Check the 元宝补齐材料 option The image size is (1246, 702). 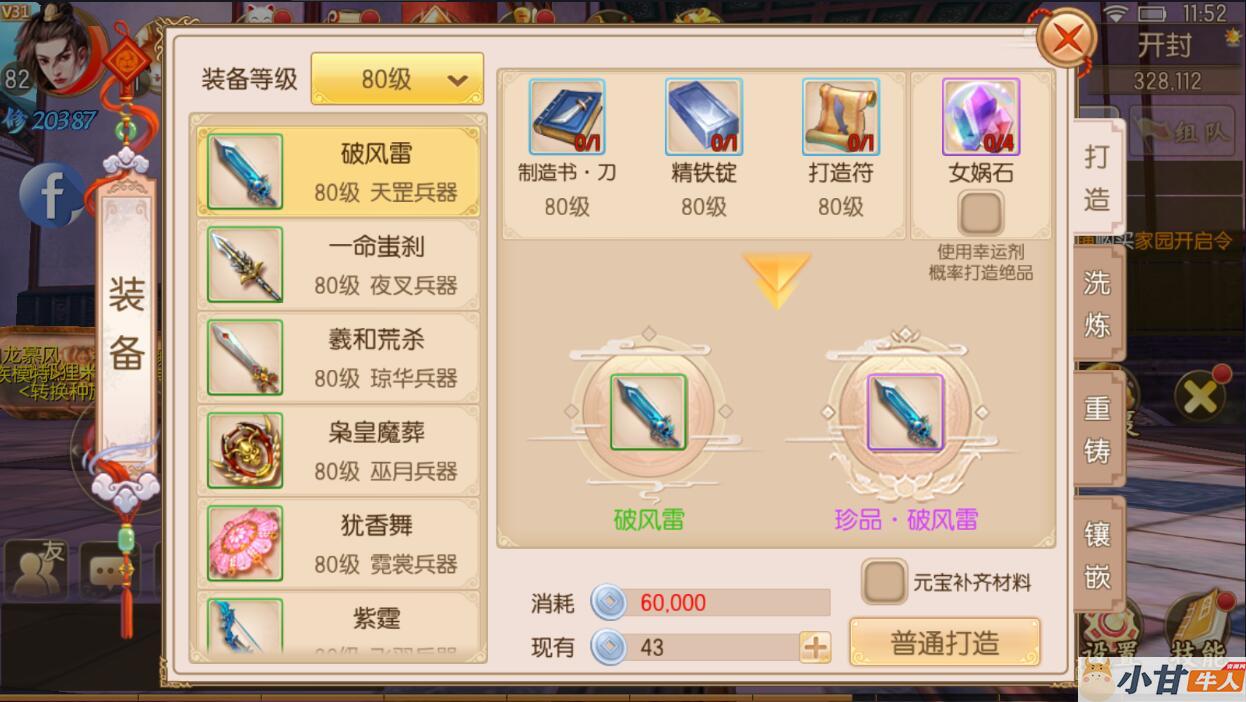[x=885, y=582]
